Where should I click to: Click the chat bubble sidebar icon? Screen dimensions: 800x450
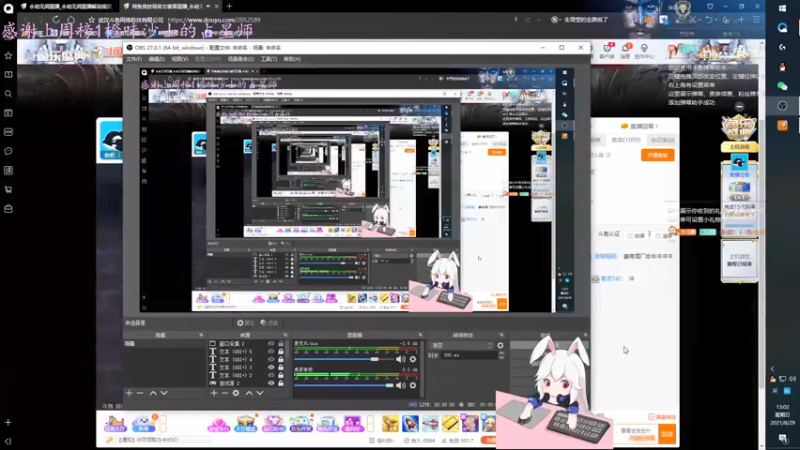pos(8,151)
